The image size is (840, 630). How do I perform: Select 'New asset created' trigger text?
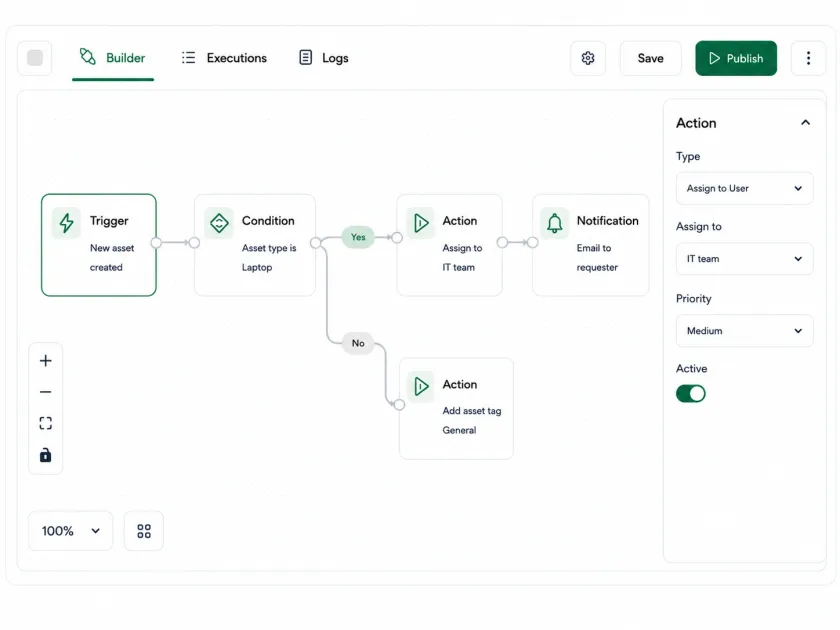point(112,258)
